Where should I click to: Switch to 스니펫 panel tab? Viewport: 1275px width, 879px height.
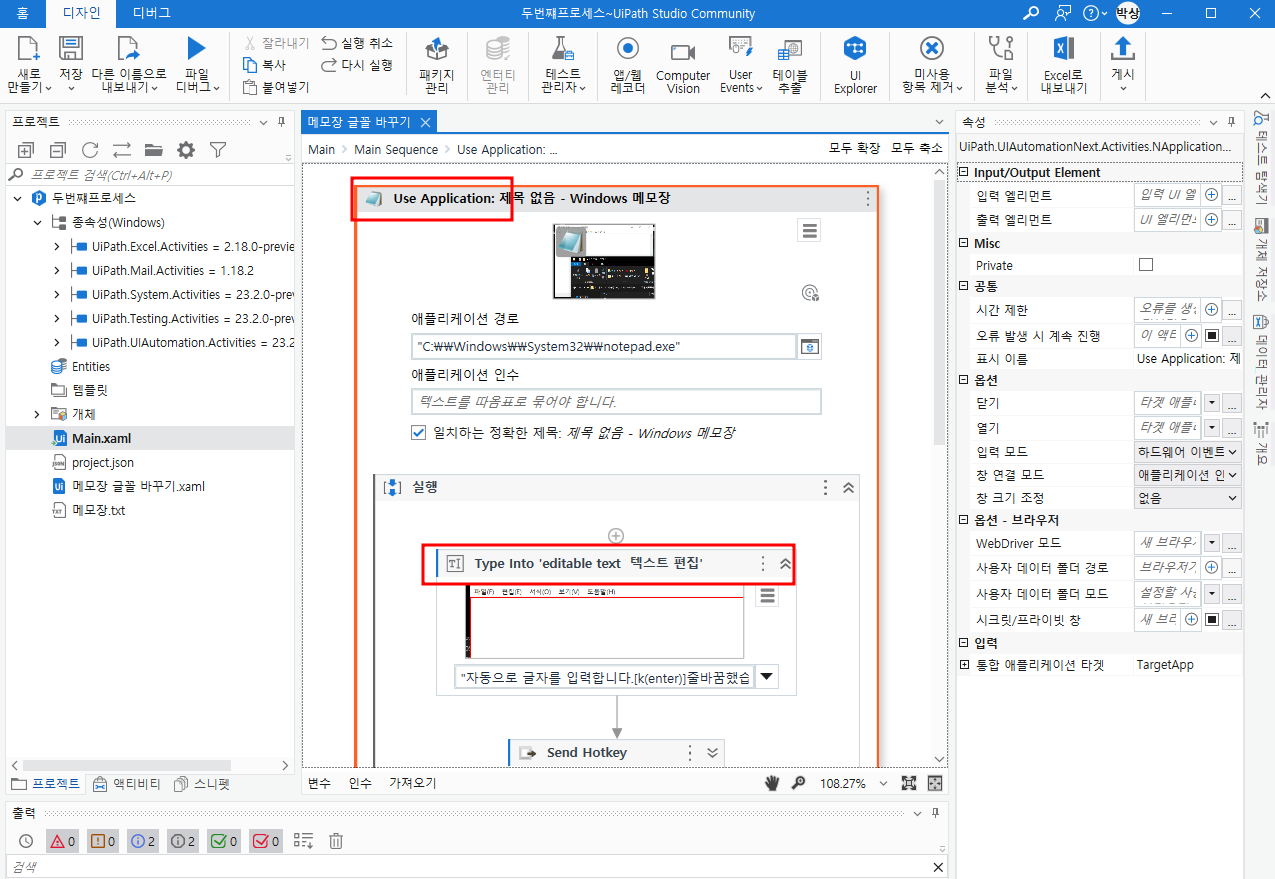(x=201, y=784)
